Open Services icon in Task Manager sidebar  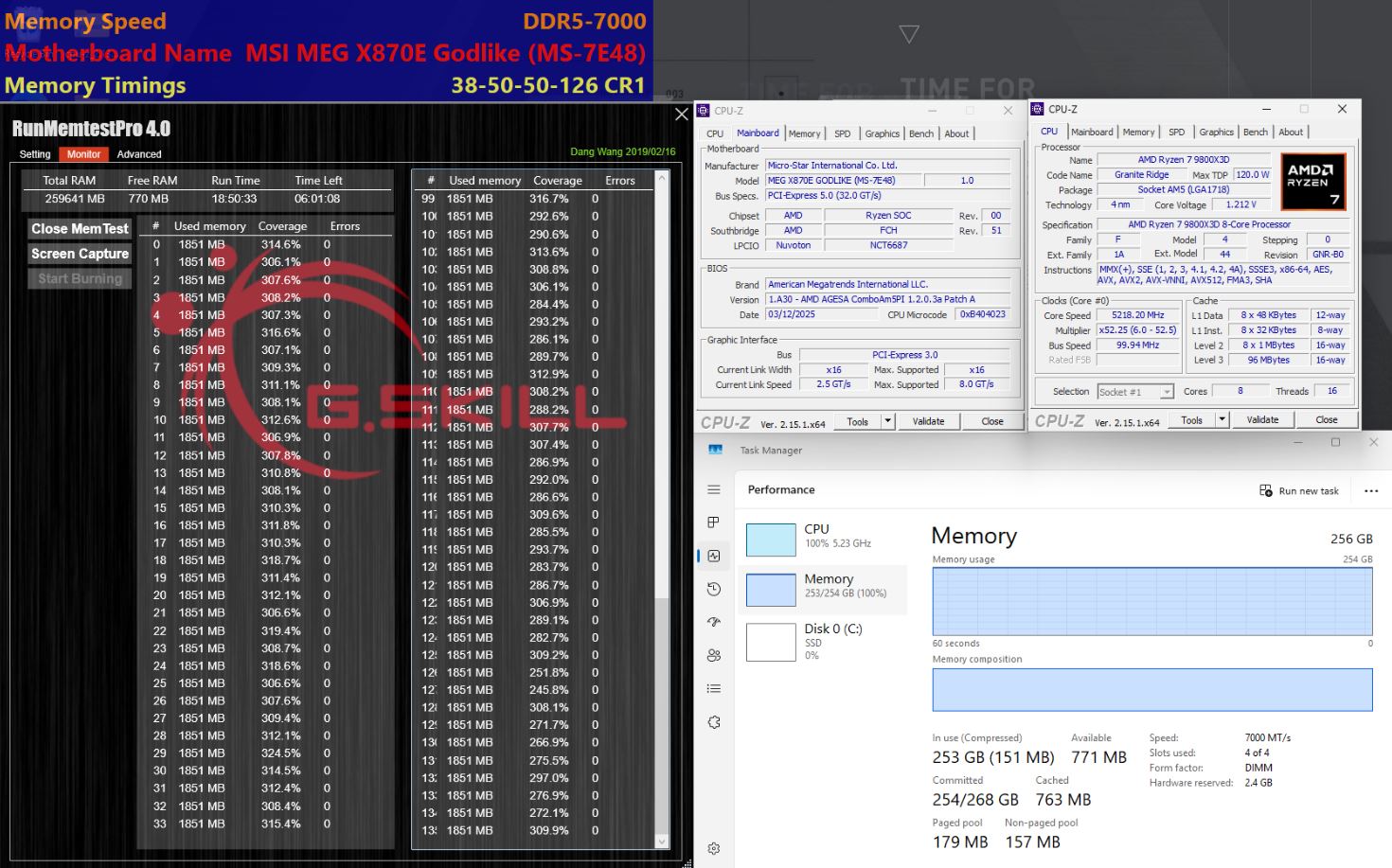tap(714, 722)
